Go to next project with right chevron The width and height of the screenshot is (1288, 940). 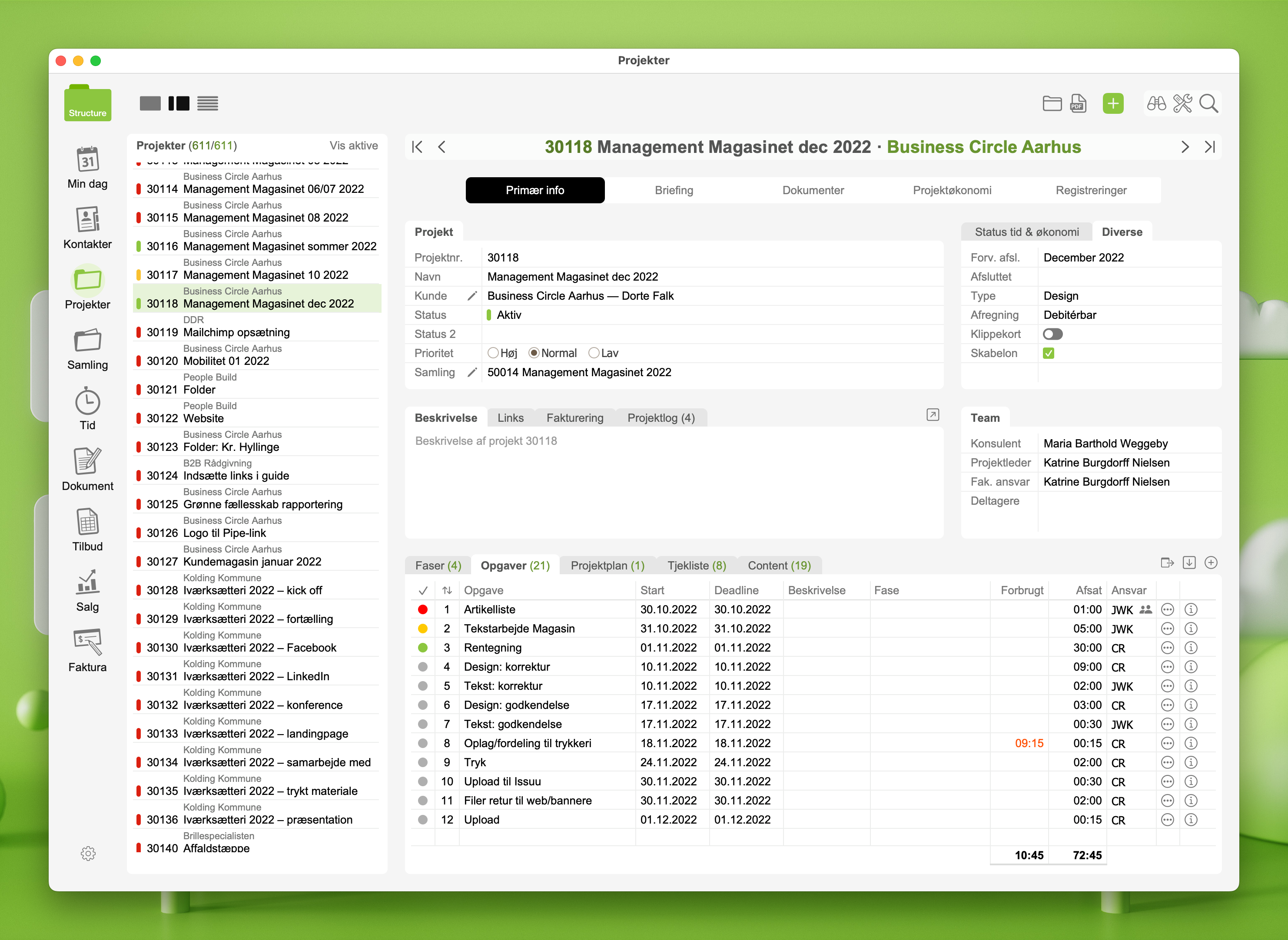pyautogui.click(x=1185, y=147)
